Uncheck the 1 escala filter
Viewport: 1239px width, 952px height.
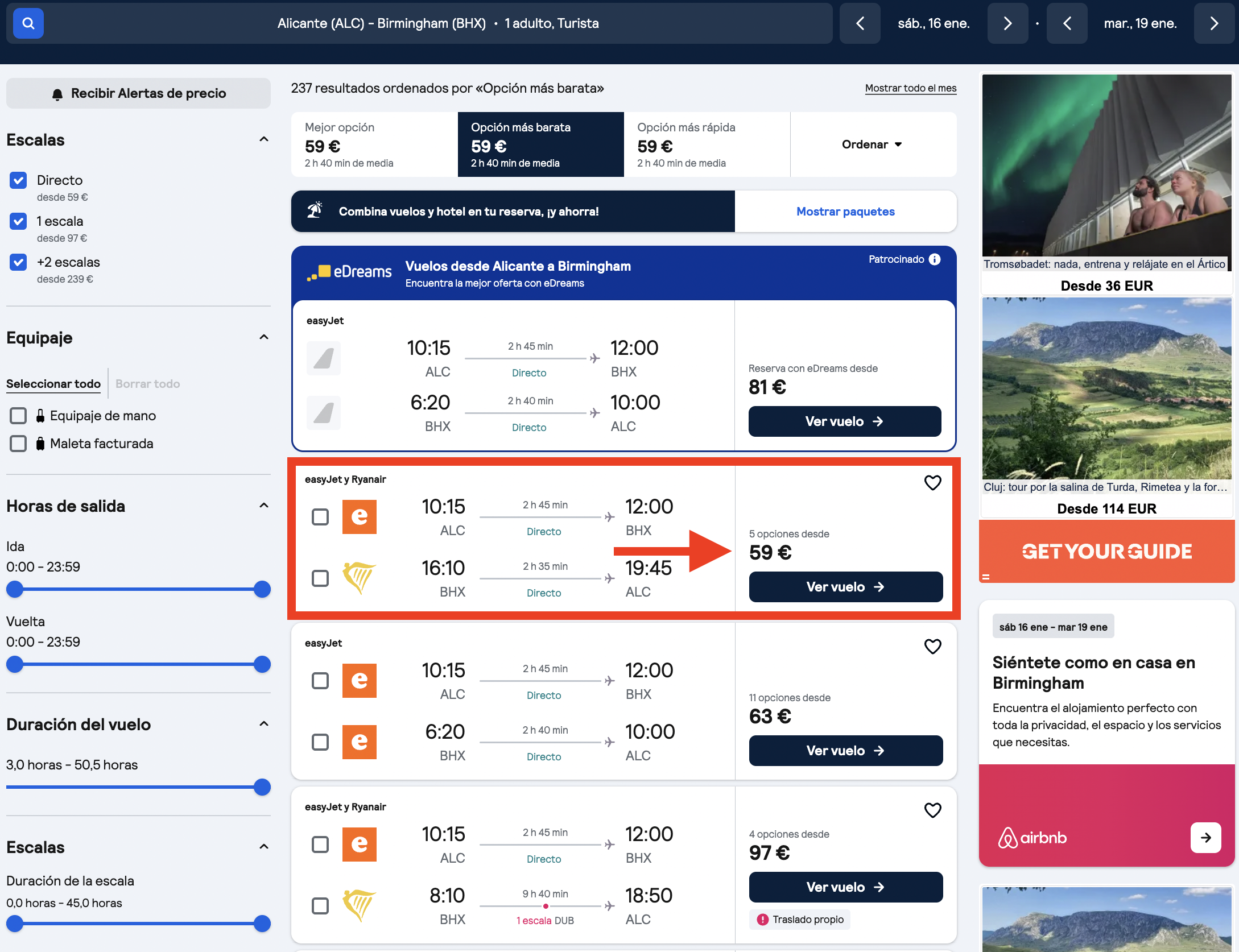(x=18, y=221)
